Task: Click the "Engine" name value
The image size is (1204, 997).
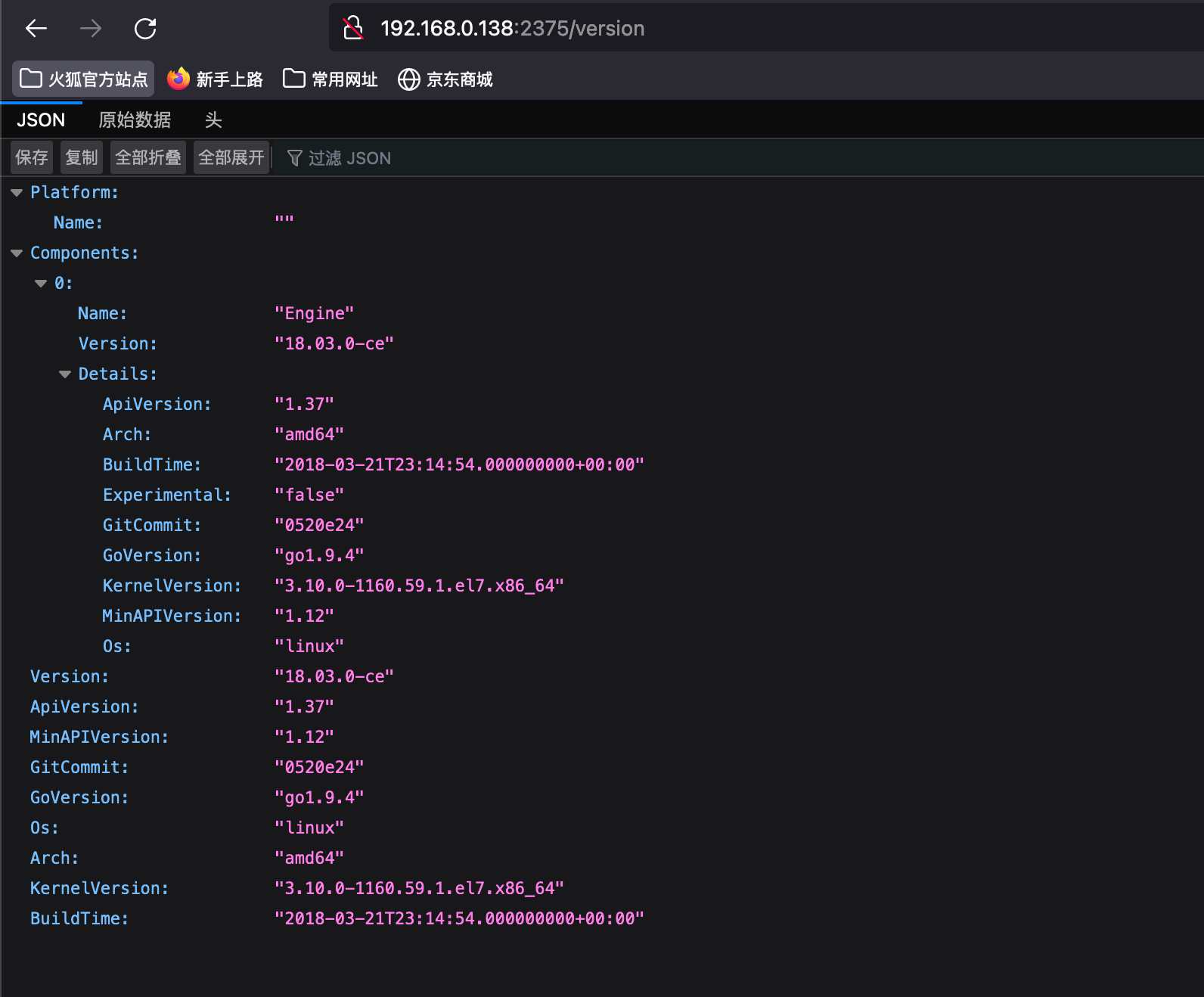Action: click(x=314, y=313)
